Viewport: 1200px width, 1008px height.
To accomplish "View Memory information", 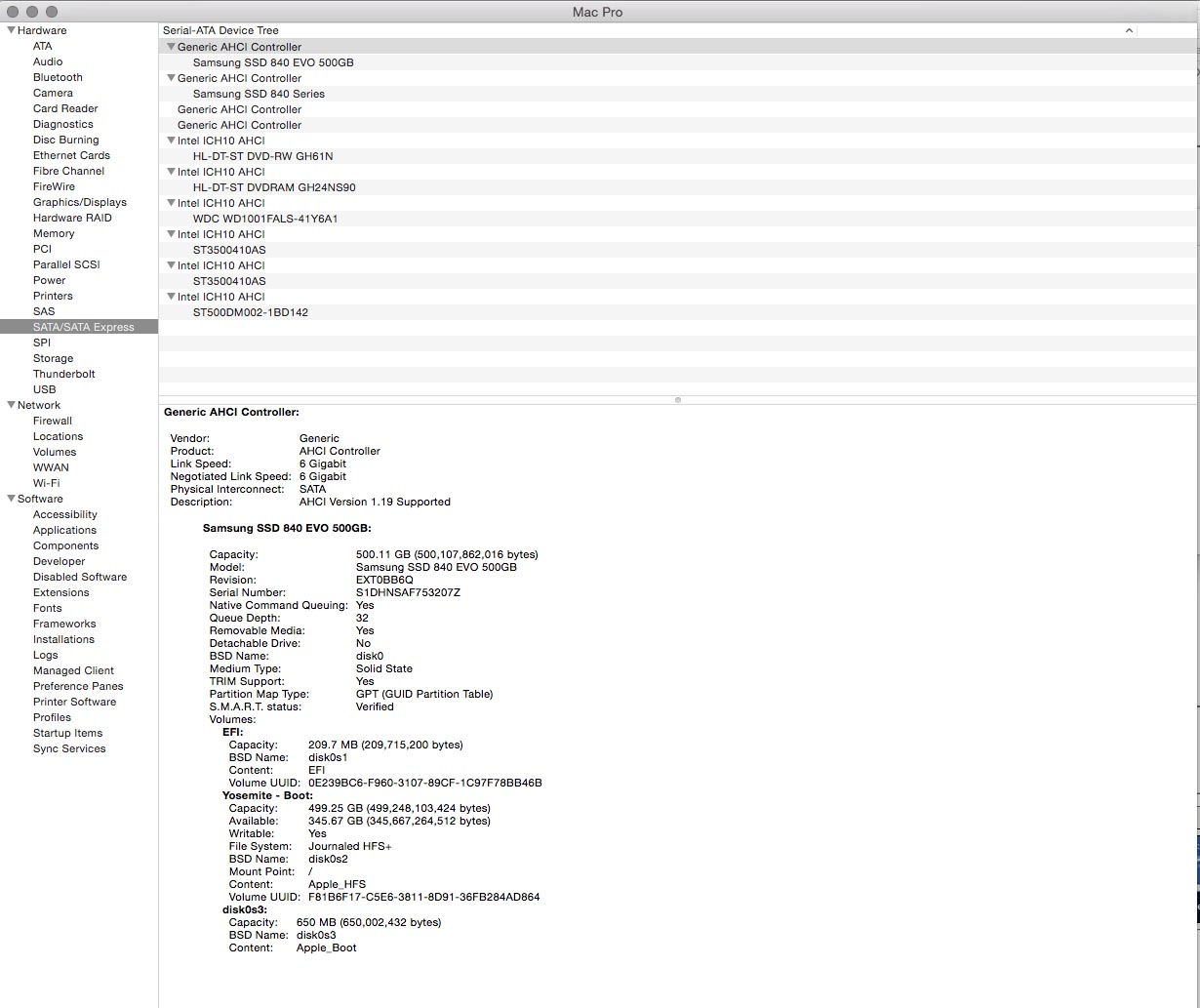I will 54,233.
